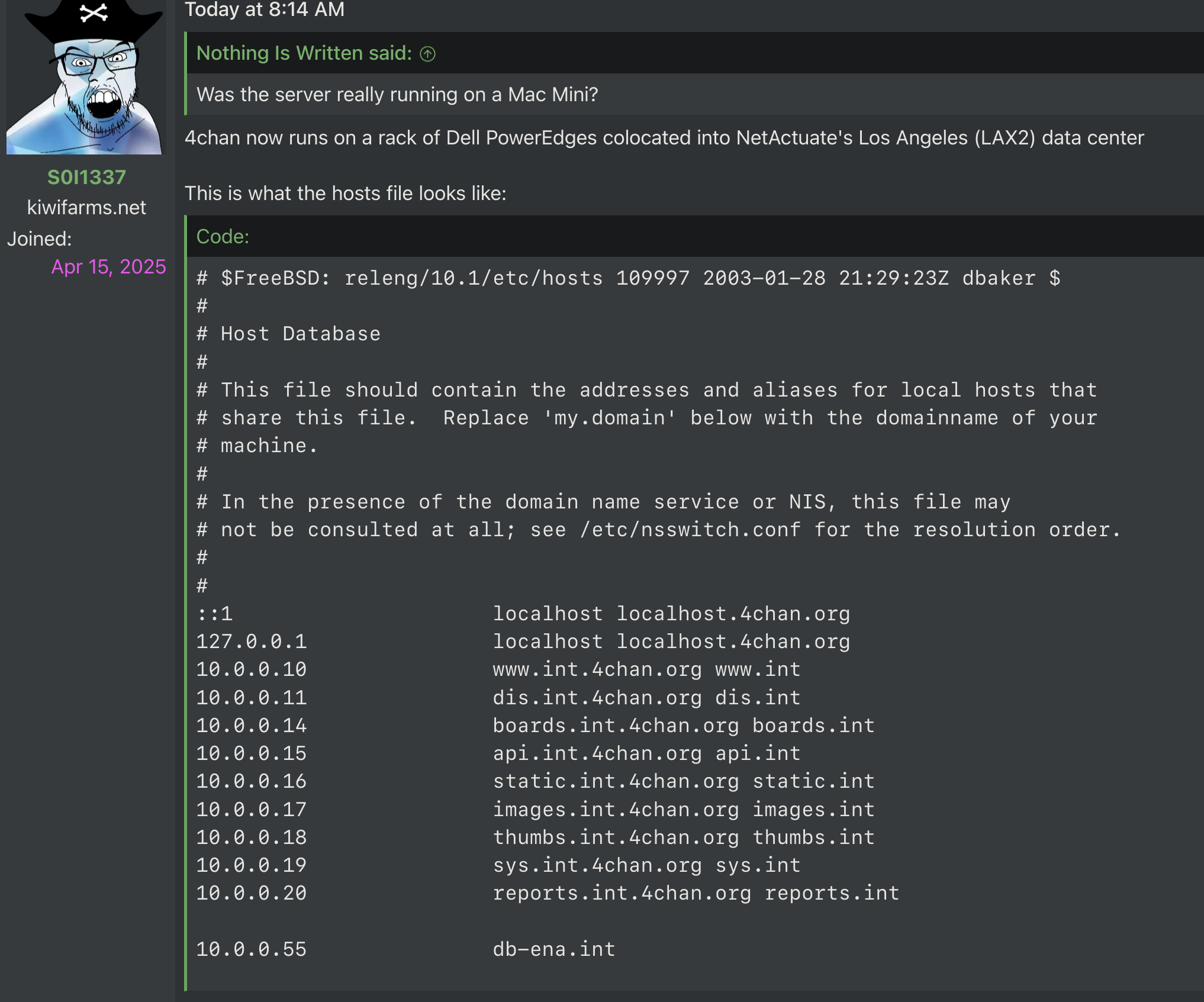
Task: Click the 'Today at 8:14 AM' timestamp
Action: (264, 9)
